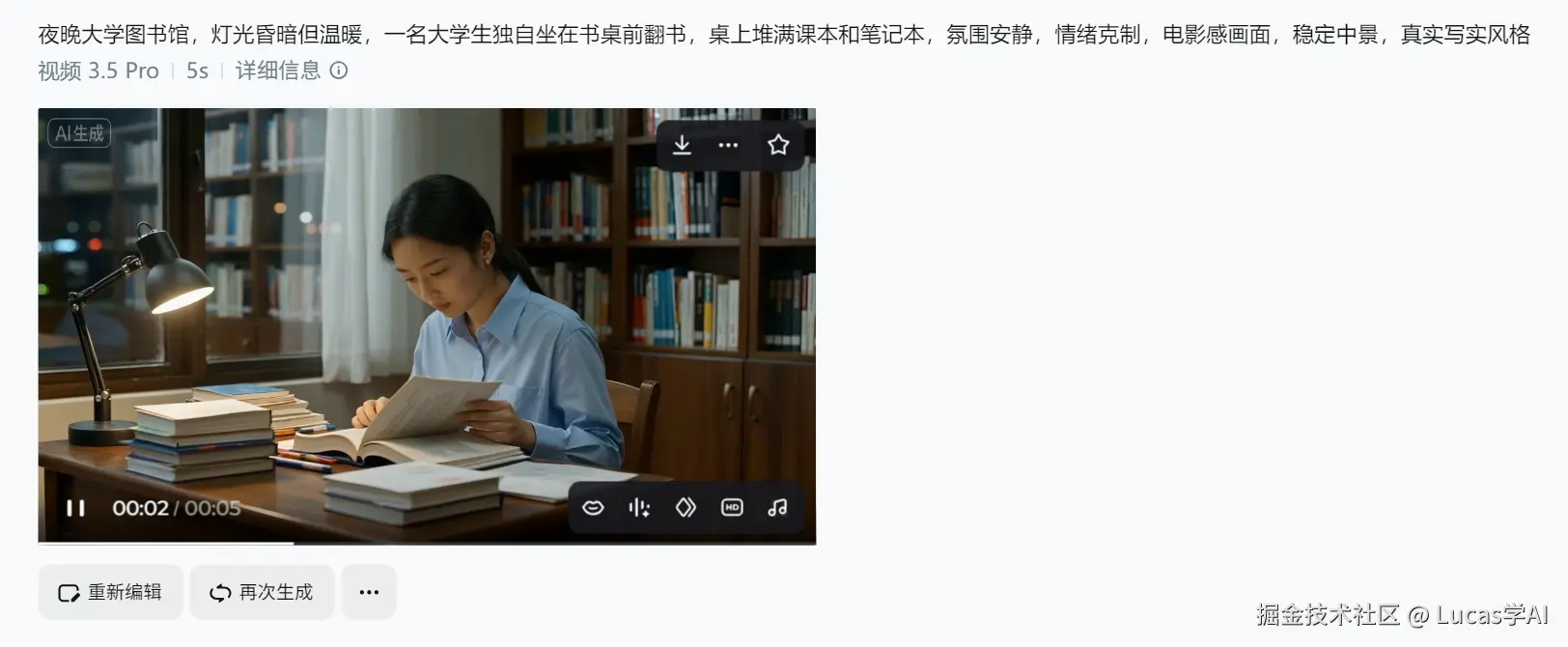Click the info circle icon after 详细信息

coord(339,70)
